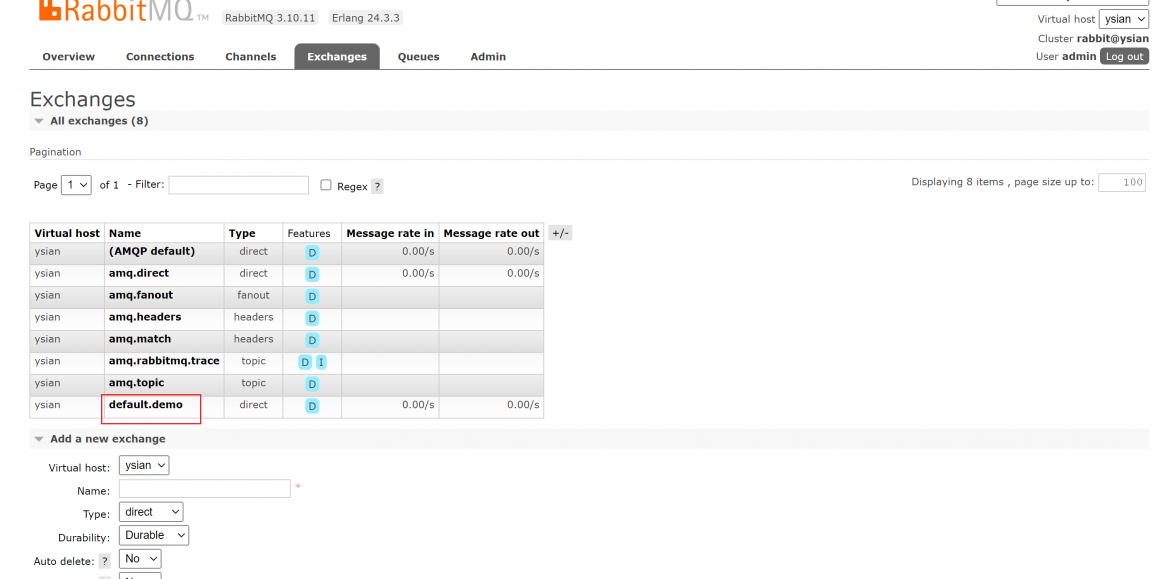The width and height of the screenshot is (1170, 579).
Task: Click the +/- column toggle icon
Action: tap(560, 233)
